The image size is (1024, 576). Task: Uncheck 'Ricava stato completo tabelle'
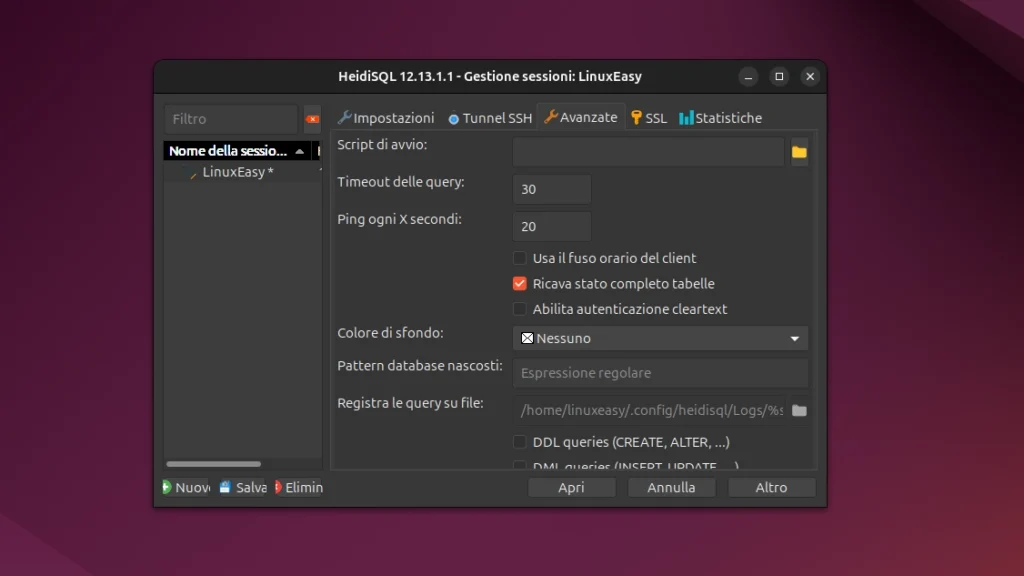(x=520, y=284)
